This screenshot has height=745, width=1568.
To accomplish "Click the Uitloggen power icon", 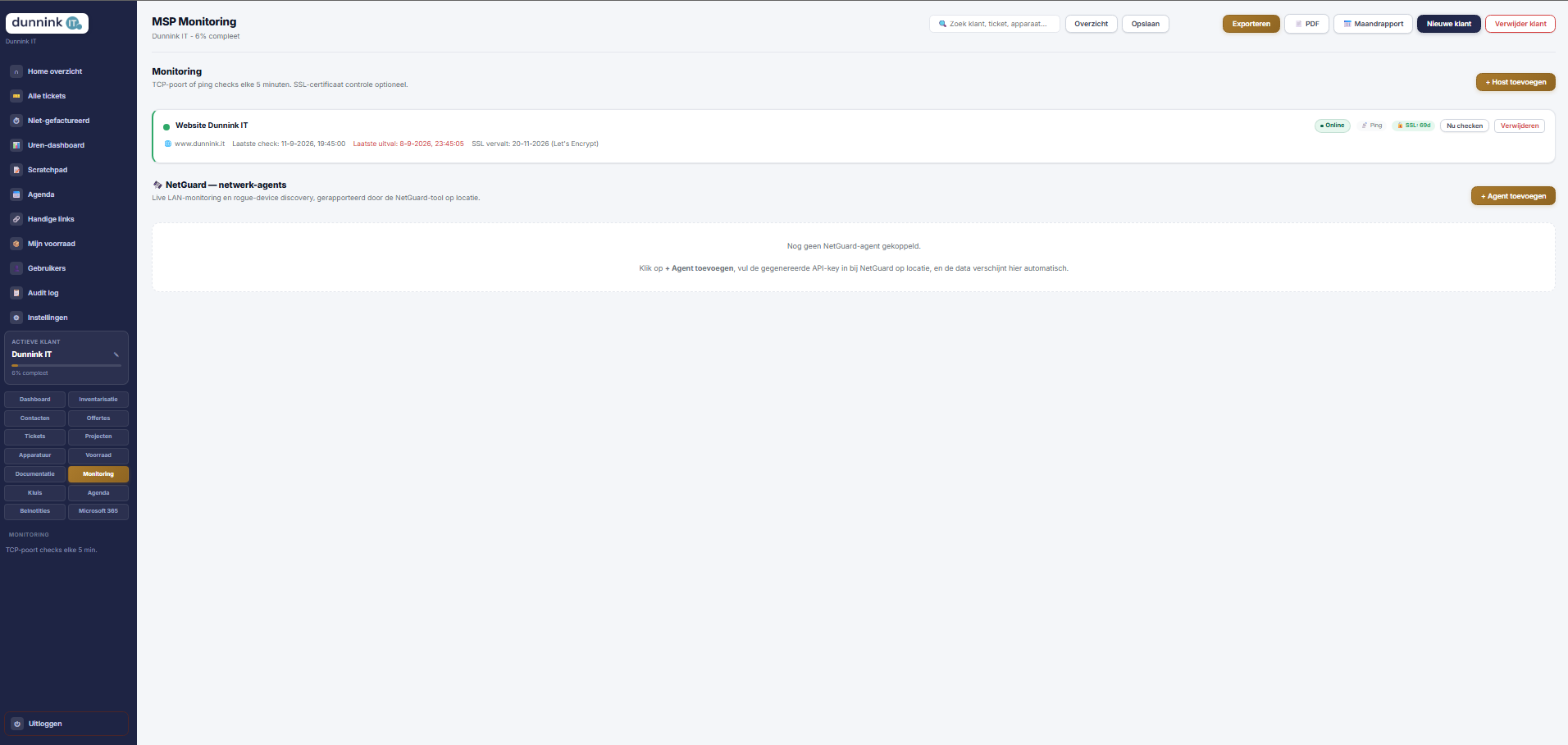I will pyautogui.click(x=17, y=724).
